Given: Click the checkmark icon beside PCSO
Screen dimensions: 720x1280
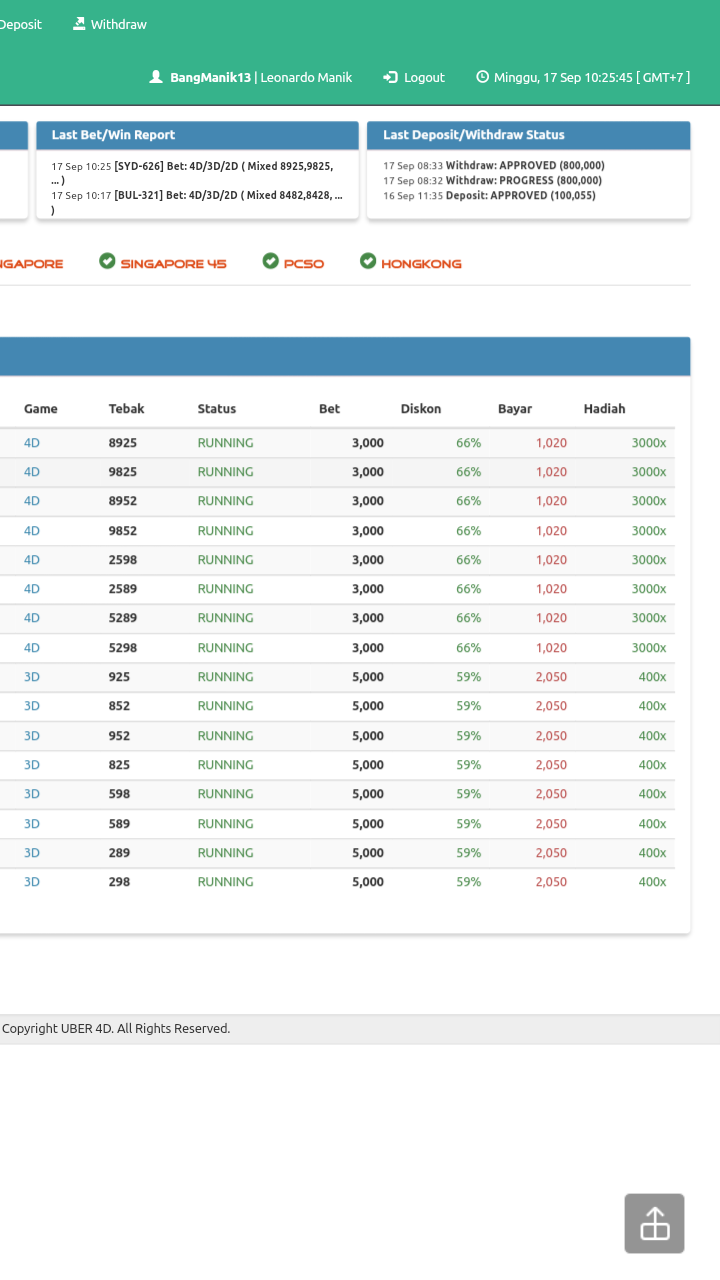Looking at the screenshot, I should coord(270,261).
